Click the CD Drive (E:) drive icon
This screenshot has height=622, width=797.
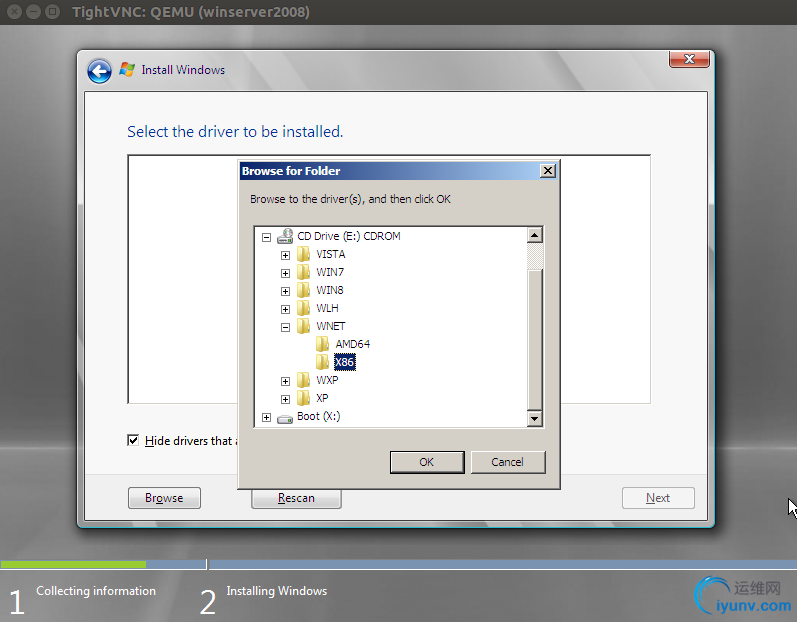(285, 236)
